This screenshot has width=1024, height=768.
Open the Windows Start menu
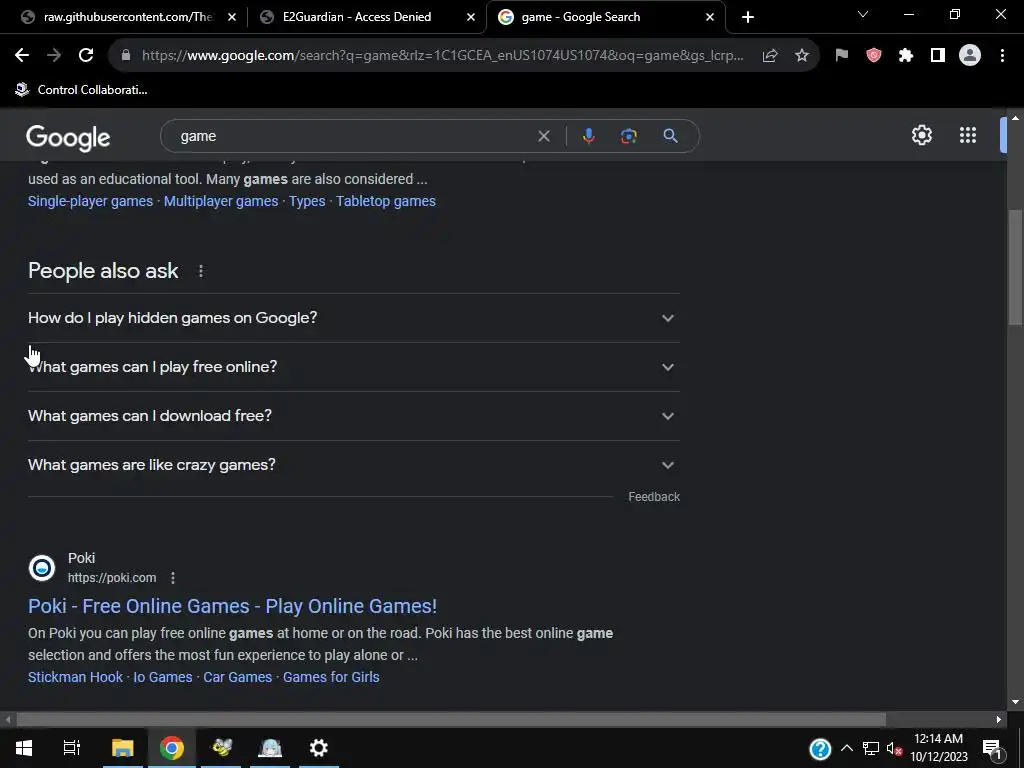[24, 748]
